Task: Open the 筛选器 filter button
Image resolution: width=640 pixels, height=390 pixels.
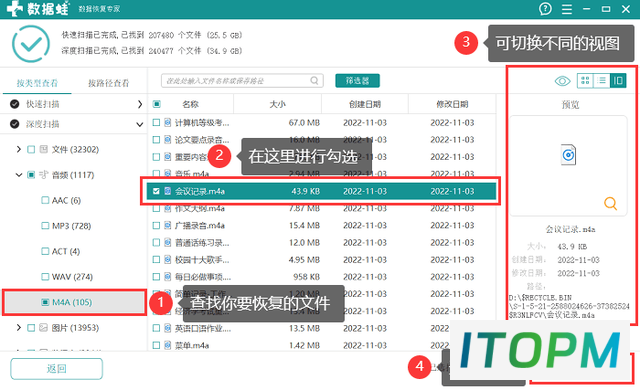Action: 358,81
